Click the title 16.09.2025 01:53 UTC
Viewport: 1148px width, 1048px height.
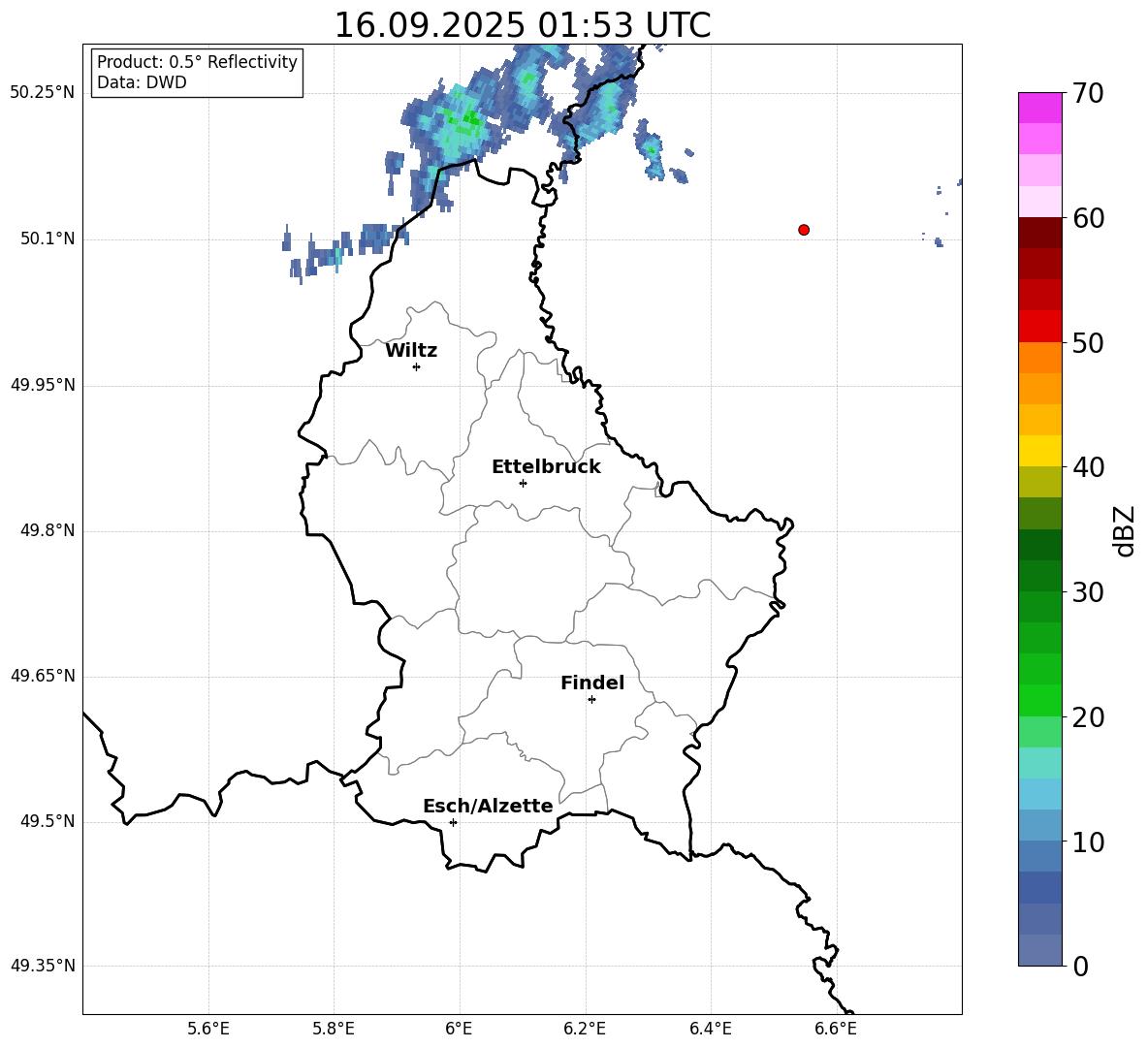(x=523, y=25)
